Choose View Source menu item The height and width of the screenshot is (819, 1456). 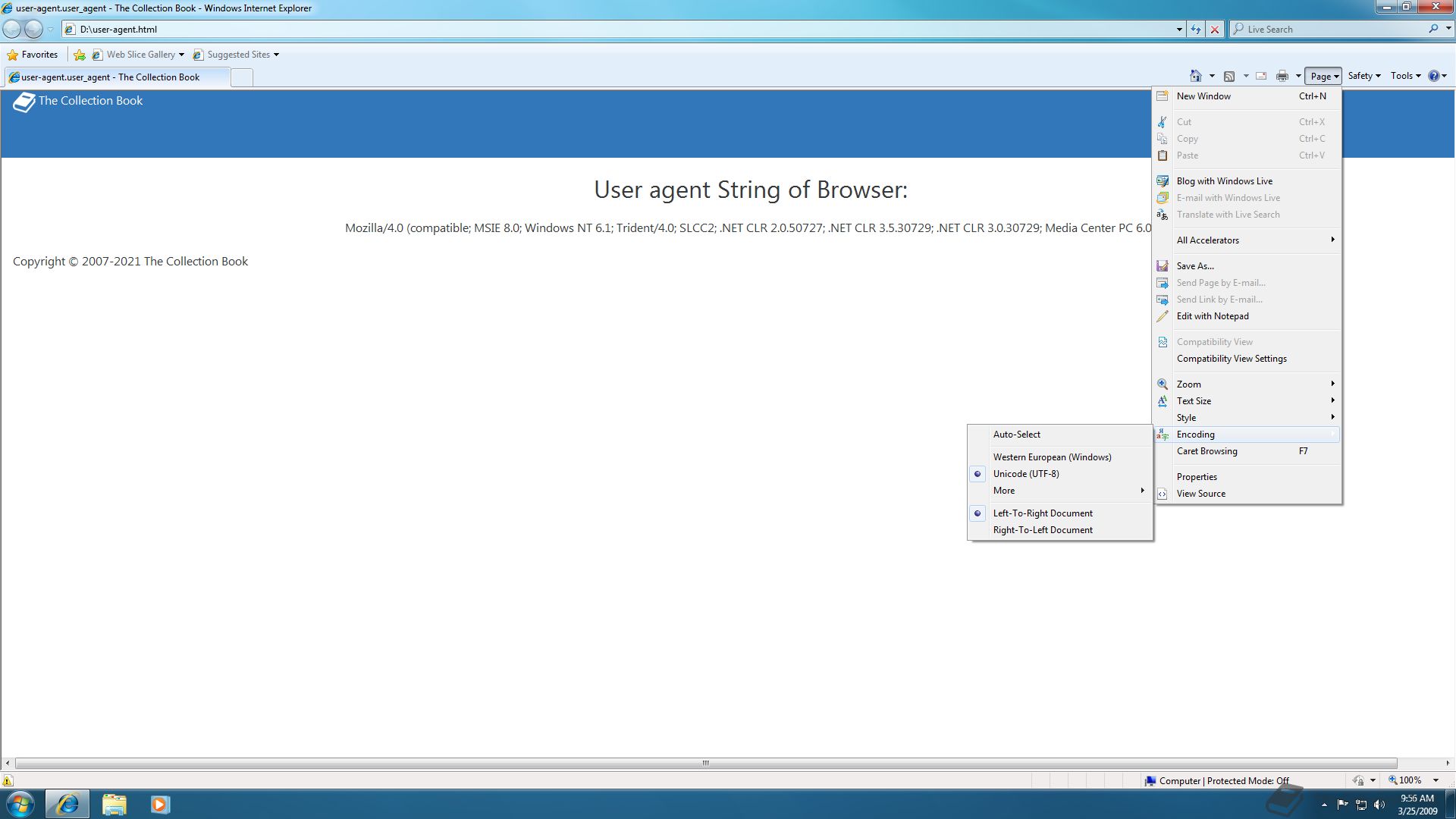[x=1247, y=494]
